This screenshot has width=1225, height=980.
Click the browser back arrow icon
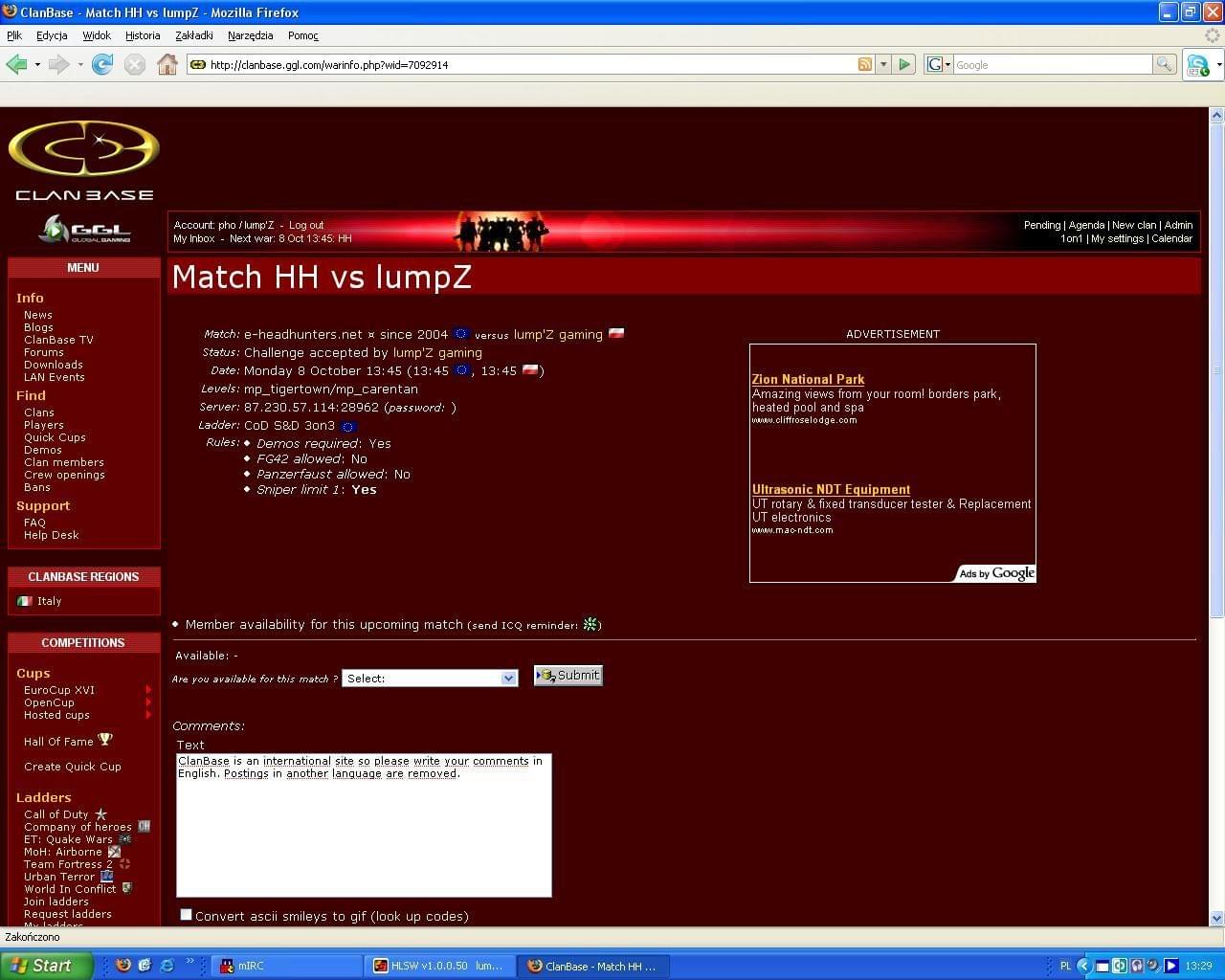click(16, 64)
